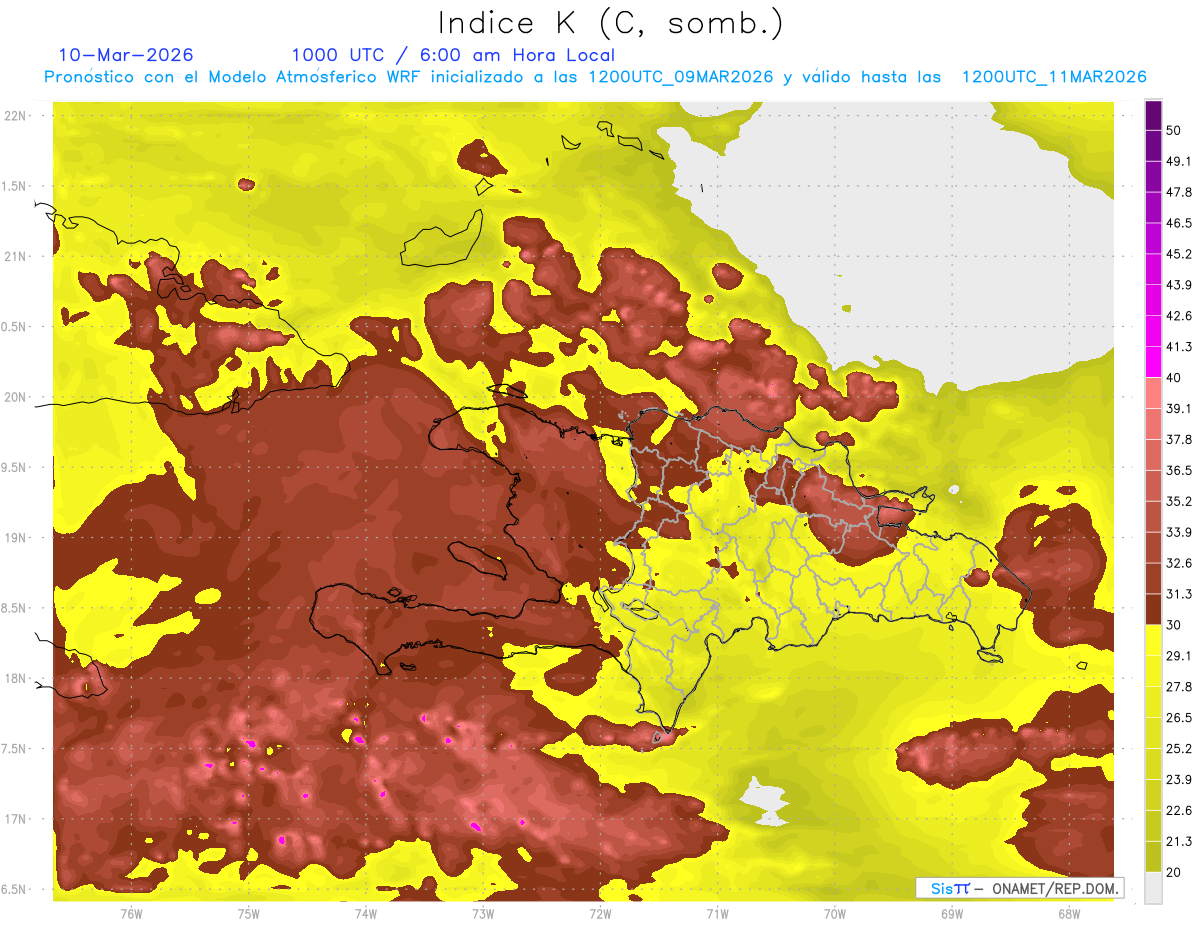
Task: Click the colorbar label "36.5"
Action: [1180, 470]
